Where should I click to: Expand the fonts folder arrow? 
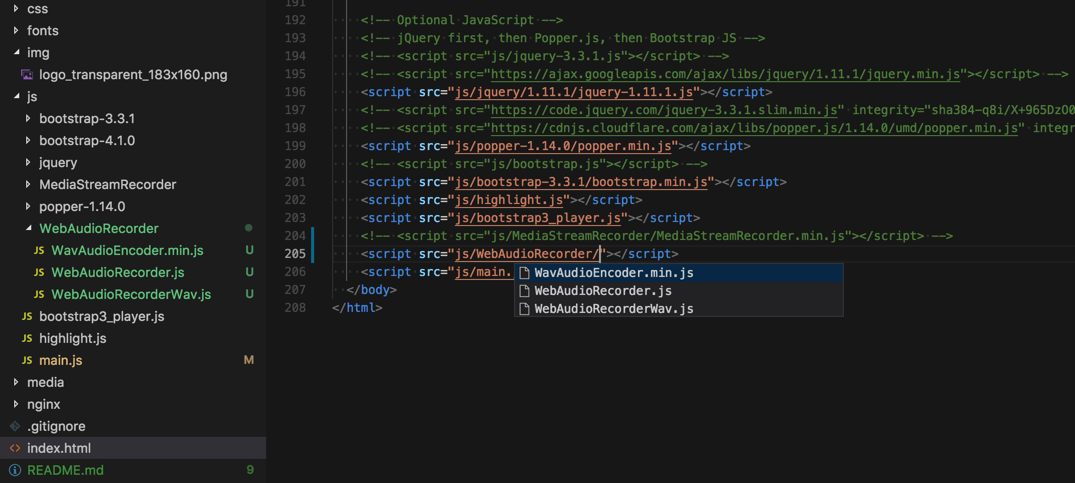[15, 31]
